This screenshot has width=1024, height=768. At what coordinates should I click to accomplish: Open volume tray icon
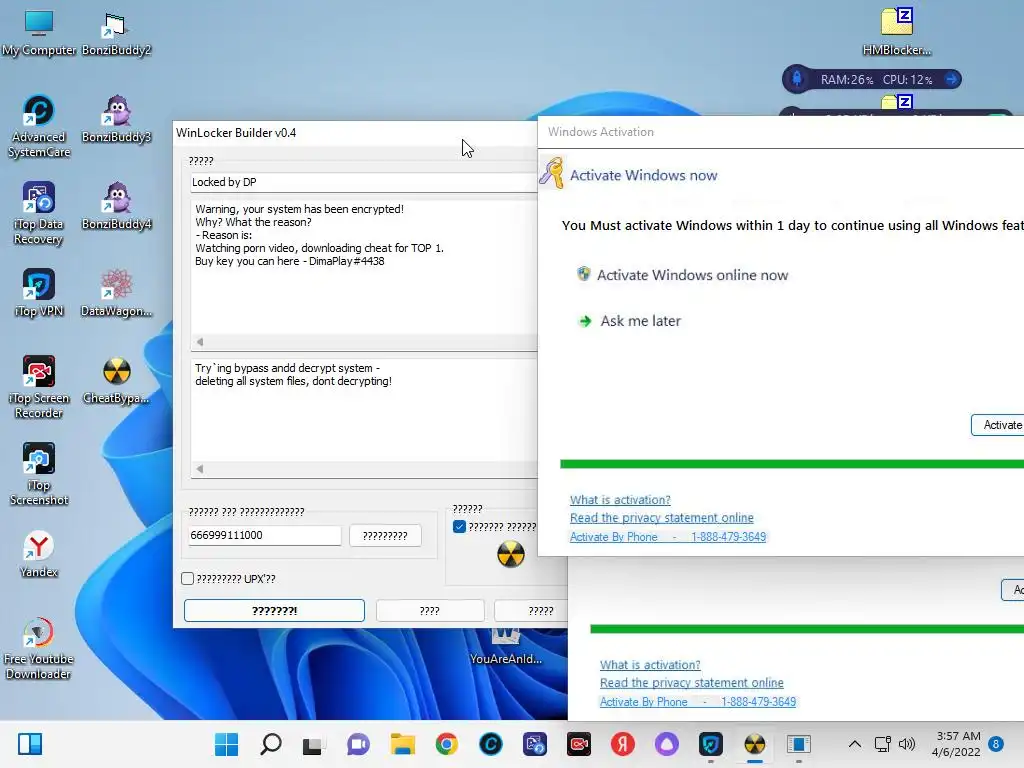[906, 744]
